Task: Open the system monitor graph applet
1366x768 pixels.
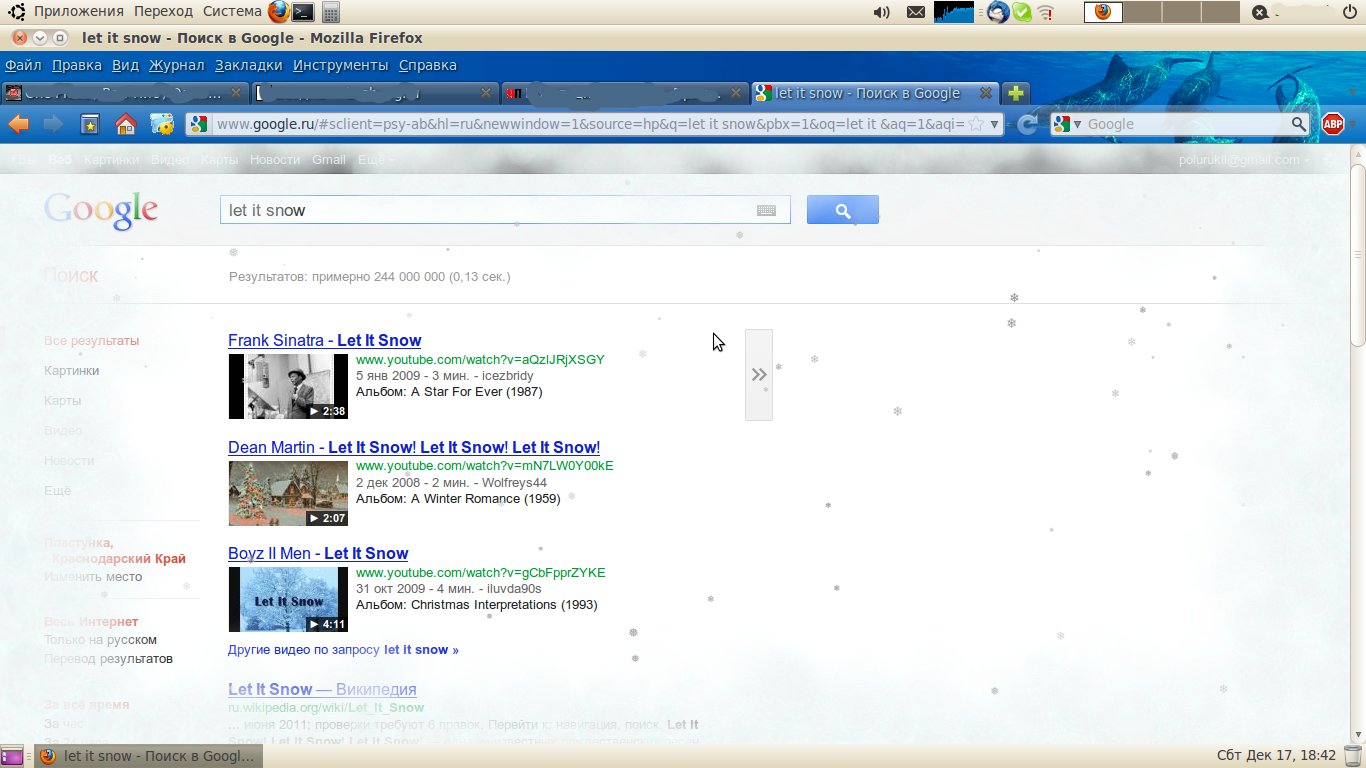Action: [x=954, y=12]
